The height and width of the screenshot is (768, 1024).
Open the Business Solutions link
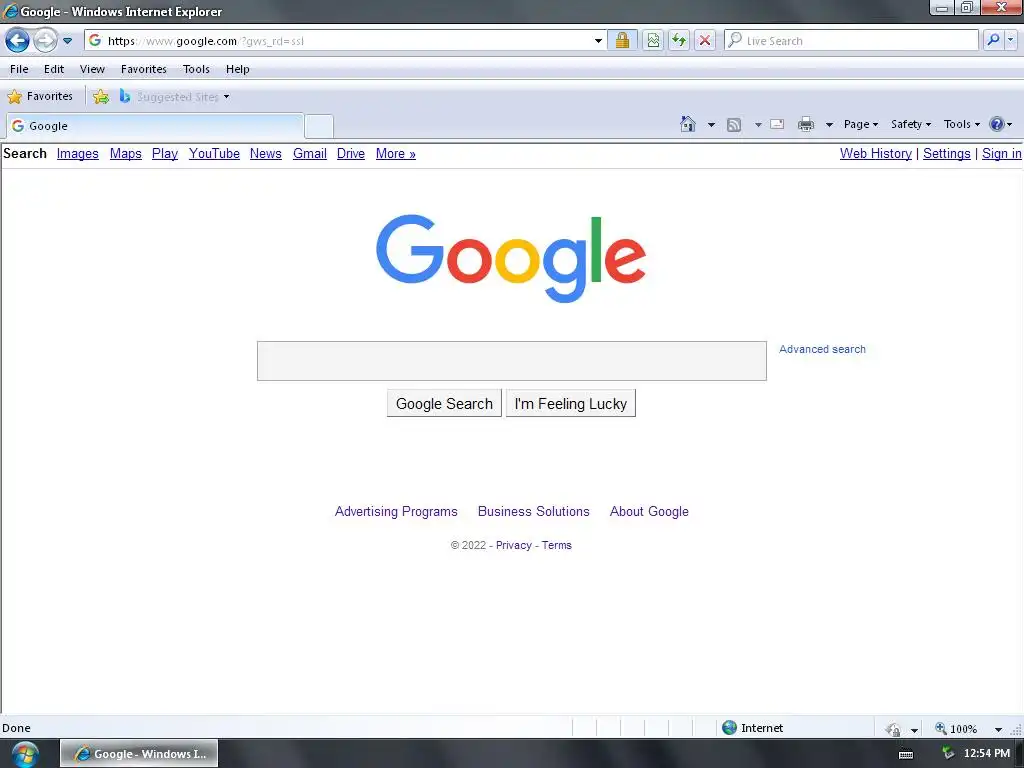[x=534, y=511]
